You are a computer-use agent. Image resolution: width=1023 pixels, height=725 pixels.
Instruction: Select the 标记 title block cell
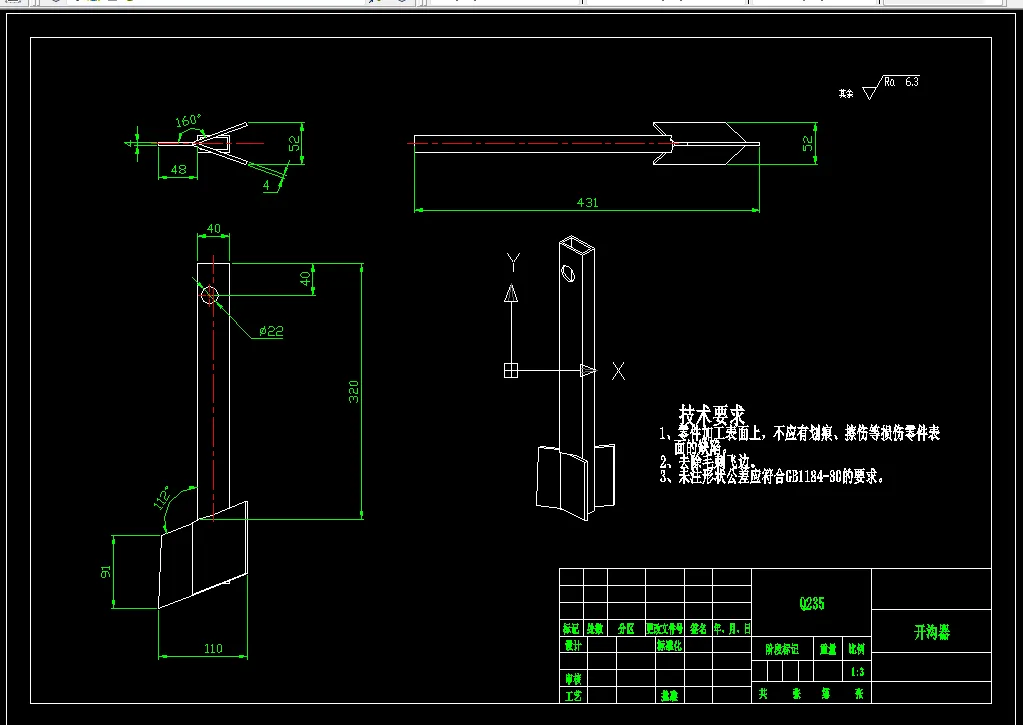[x=571, y=628]
